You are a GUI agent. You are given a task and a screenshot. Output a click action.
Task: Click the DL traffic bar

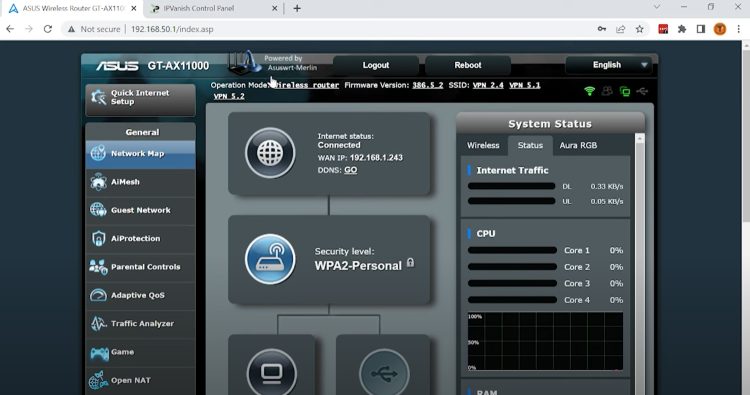(511, 186)
